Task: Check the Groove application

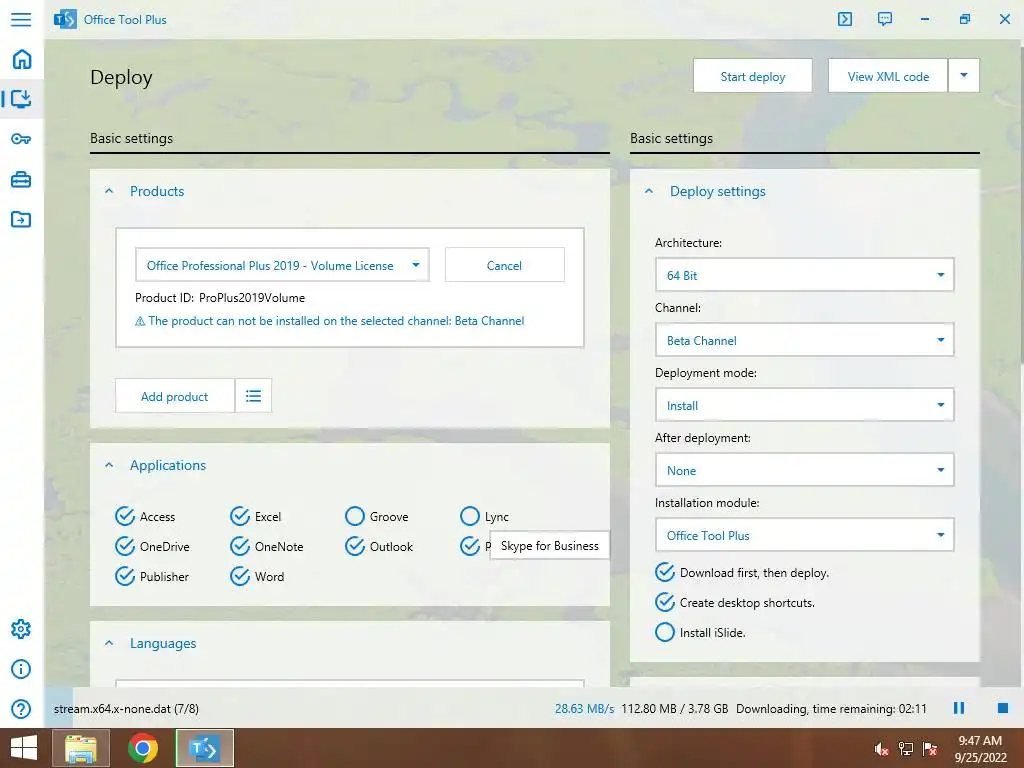Action: click(x=355, y=516)
